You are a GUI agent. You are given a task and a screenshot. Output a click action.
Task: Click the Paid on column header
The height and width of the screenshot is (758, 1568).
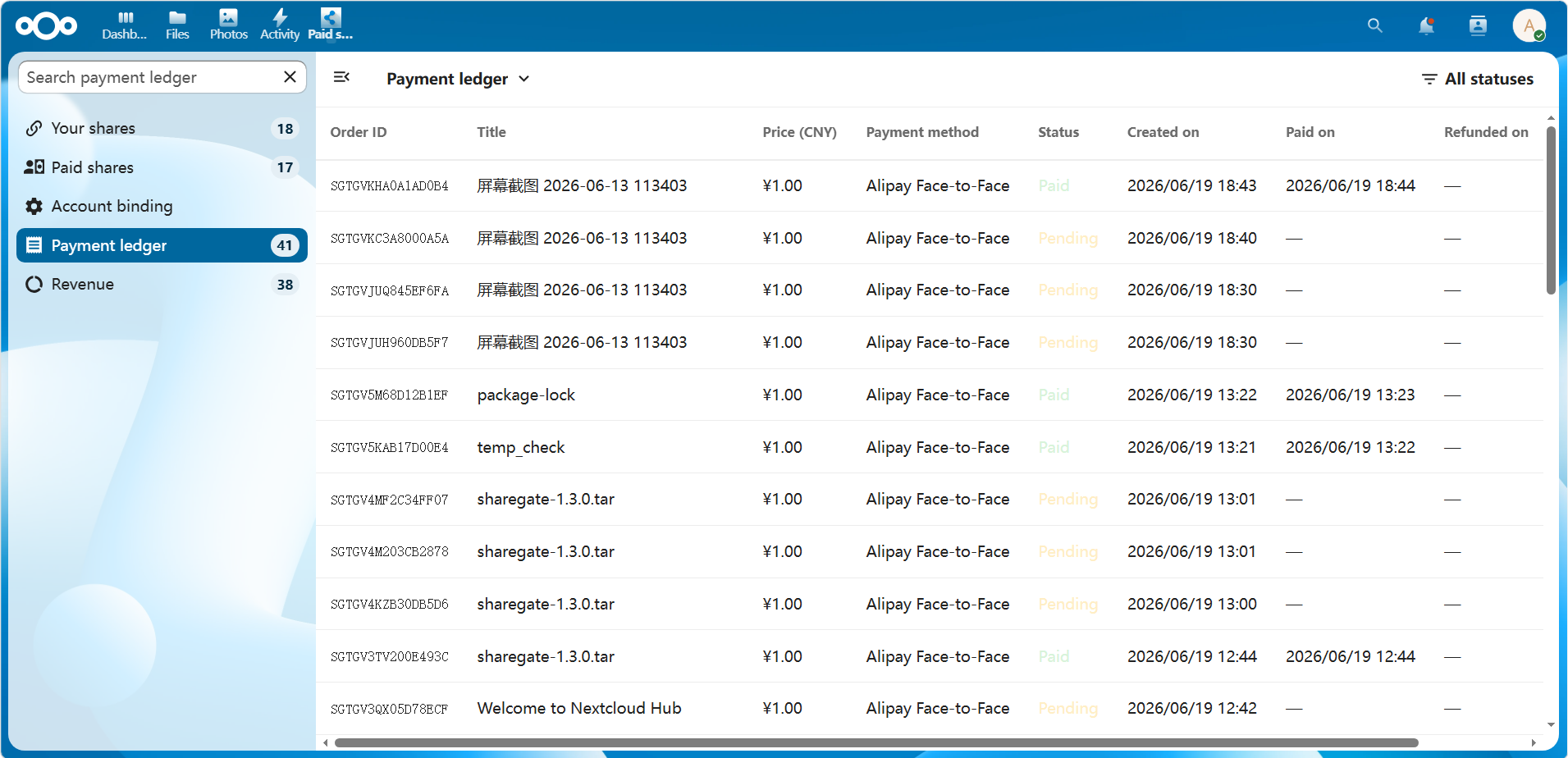pyautogui.click(x=1310, y=132)
